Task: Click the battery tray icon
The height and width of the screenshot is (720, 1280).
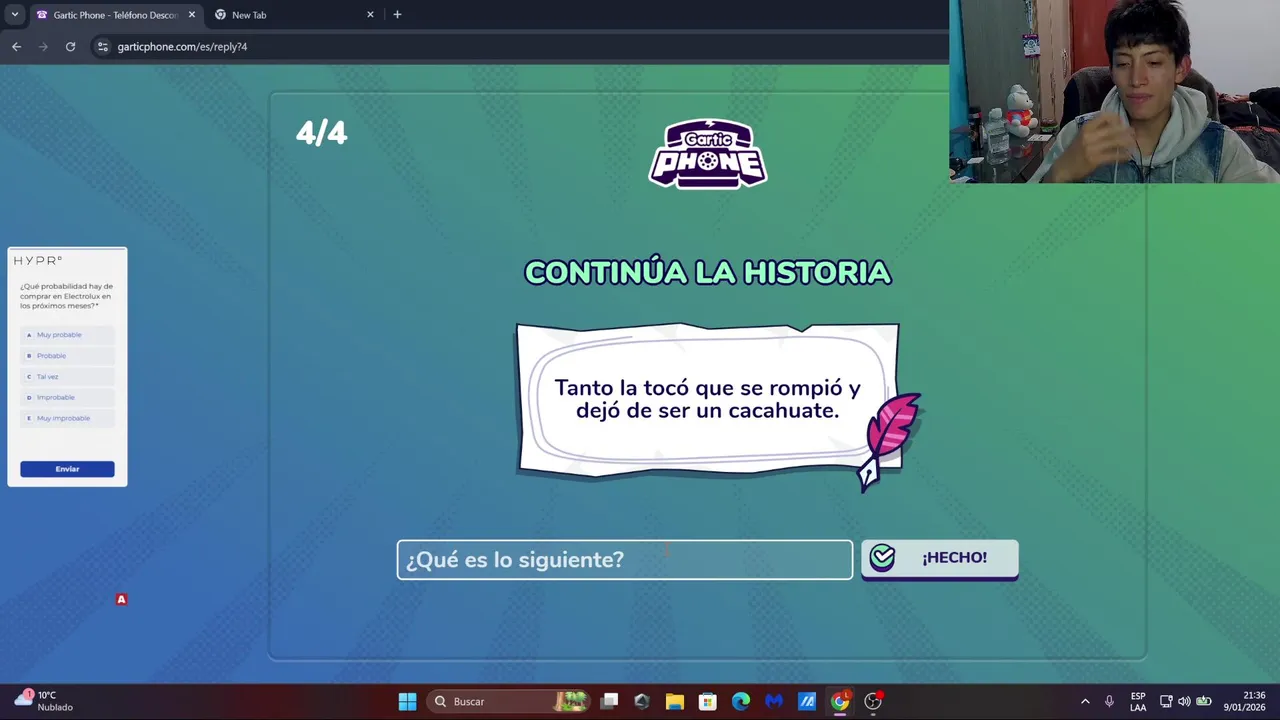Action: pyautogui.click(x=1204, y=701)
